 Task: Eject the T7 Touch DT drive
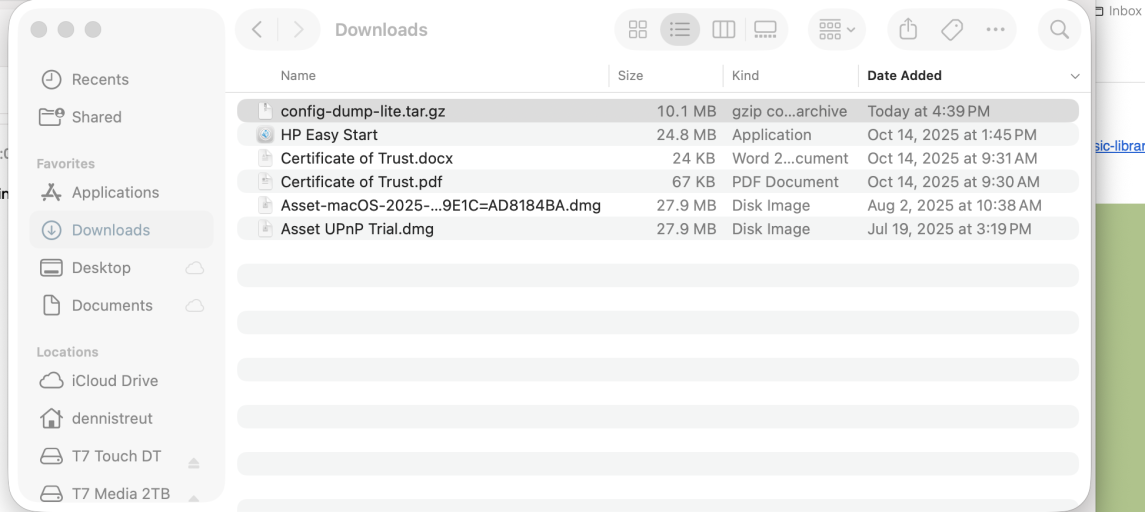[194, 463]
